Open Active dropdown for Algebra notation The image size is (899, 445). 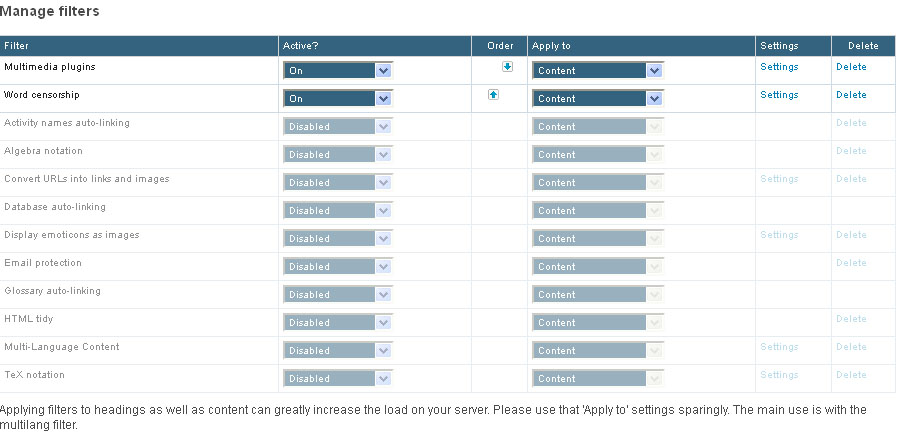[x=338, y=154]
